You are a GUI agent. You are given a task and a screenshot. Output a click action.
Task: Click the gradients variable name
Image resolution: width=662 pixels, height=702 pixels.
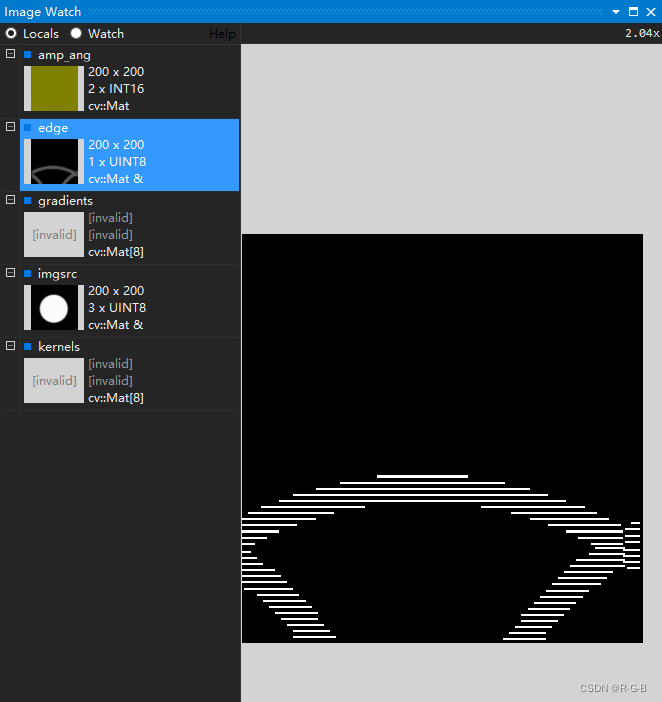tap(65, 201)
